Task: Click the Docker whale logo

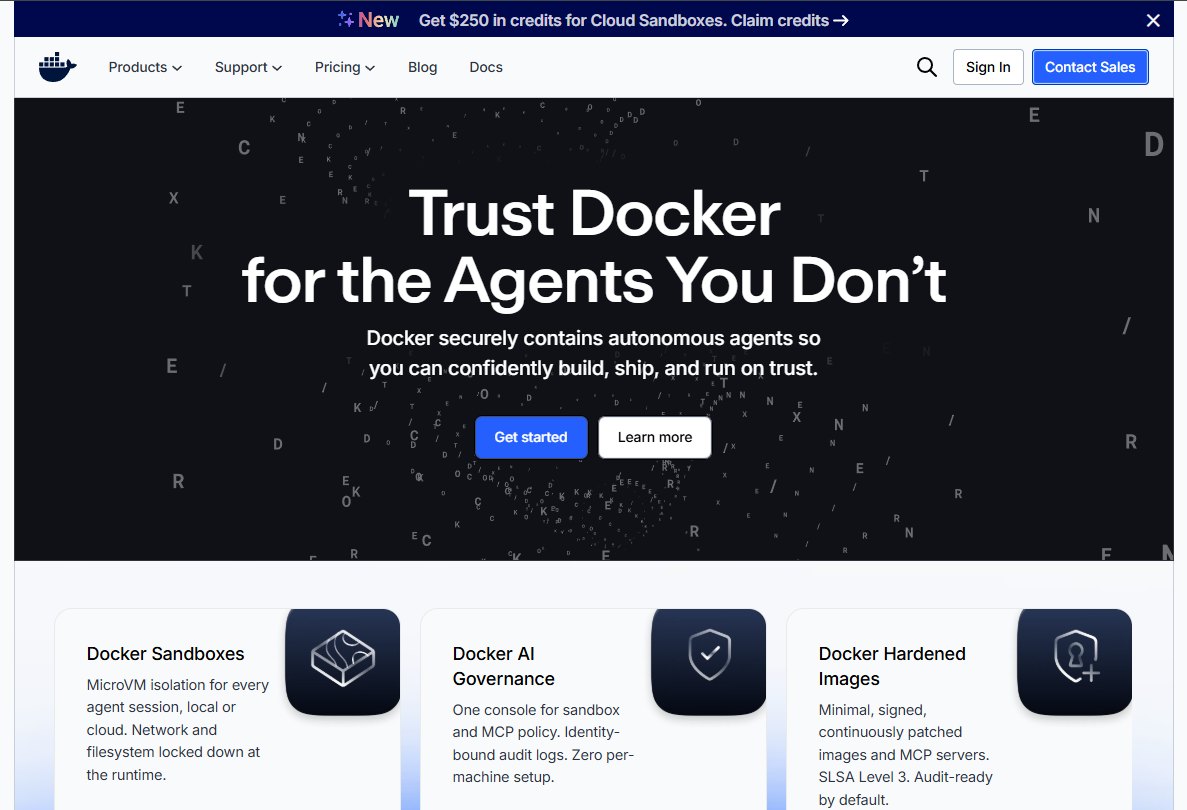Action: 58,67
